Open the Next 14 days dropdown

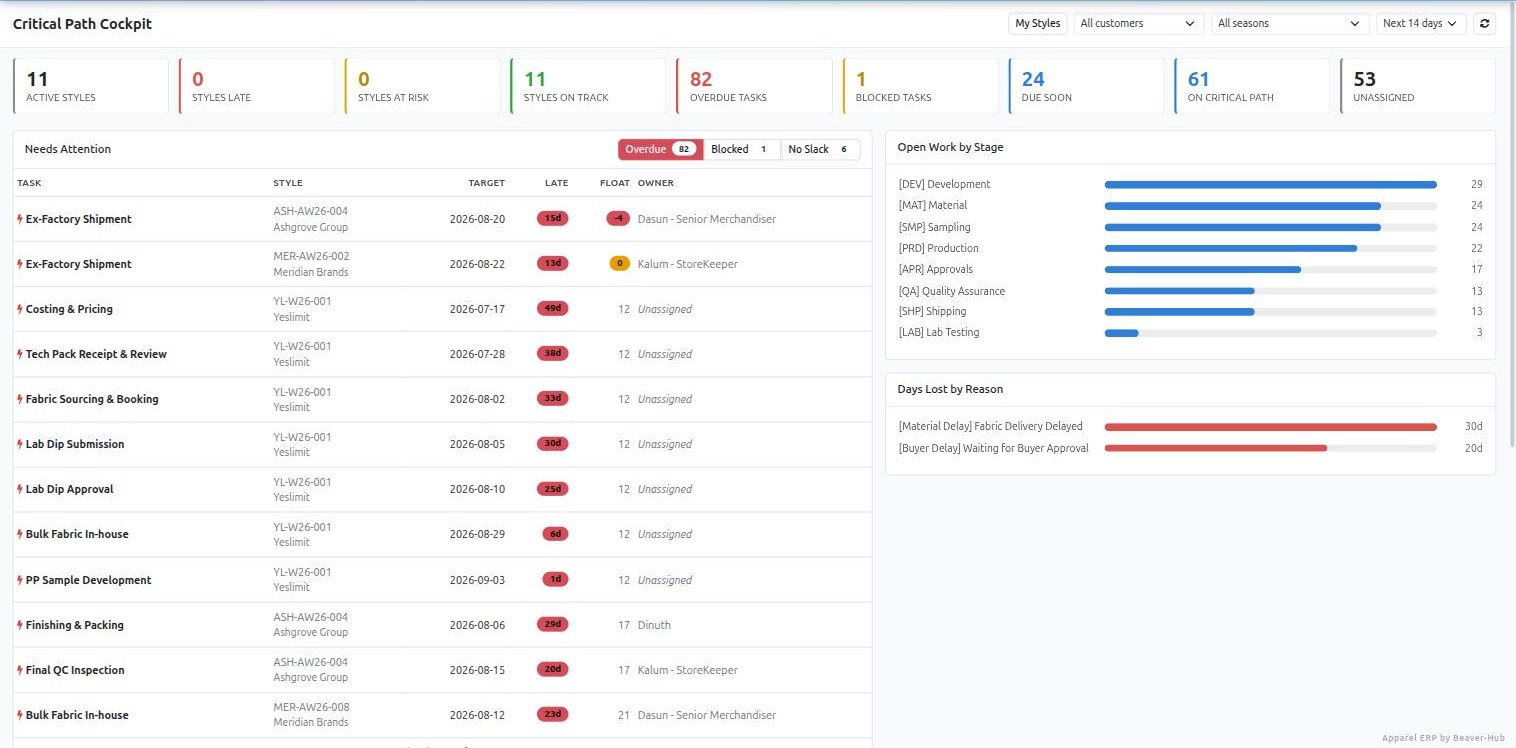[x=1421, y=23]
